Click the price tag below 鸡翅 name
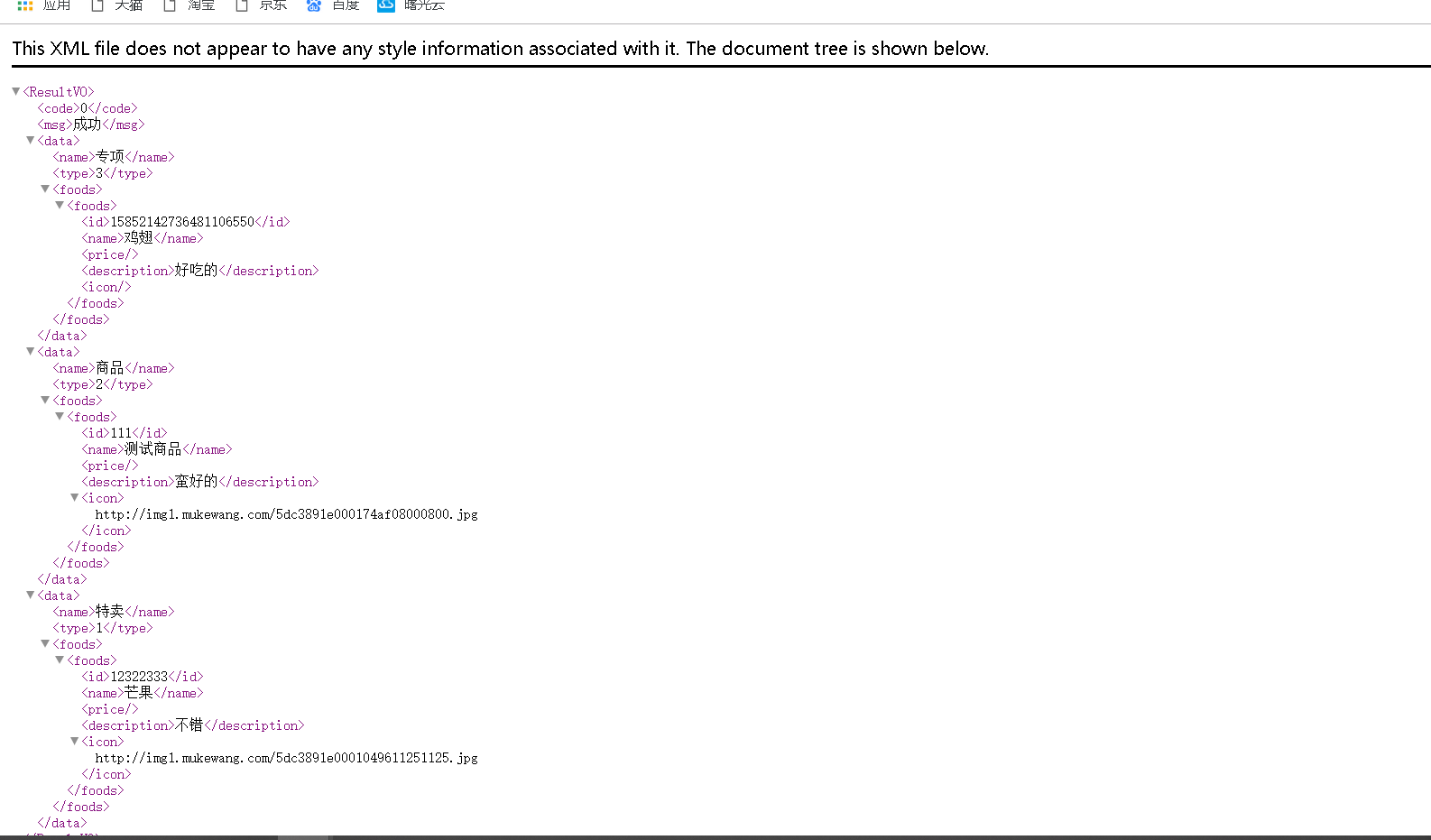1431x840 pixels. click(x=110, y=254)
